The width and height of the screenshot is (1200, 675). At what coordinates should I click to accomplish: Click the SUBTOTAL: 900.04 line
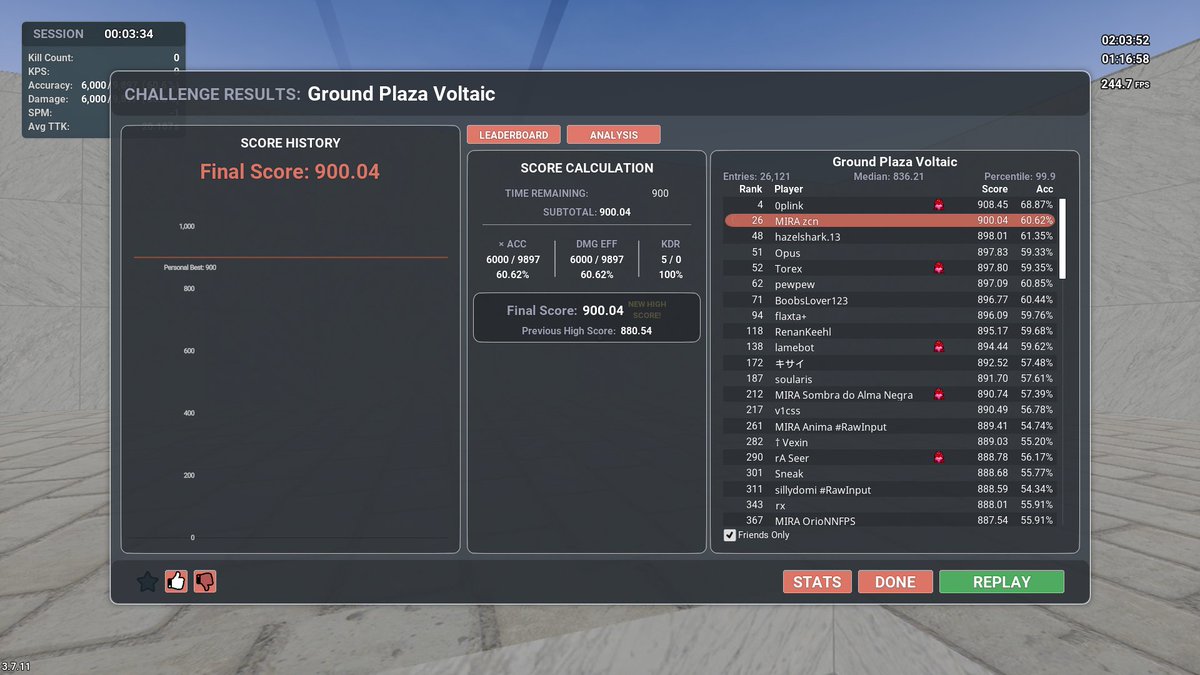tap(586, 212)
